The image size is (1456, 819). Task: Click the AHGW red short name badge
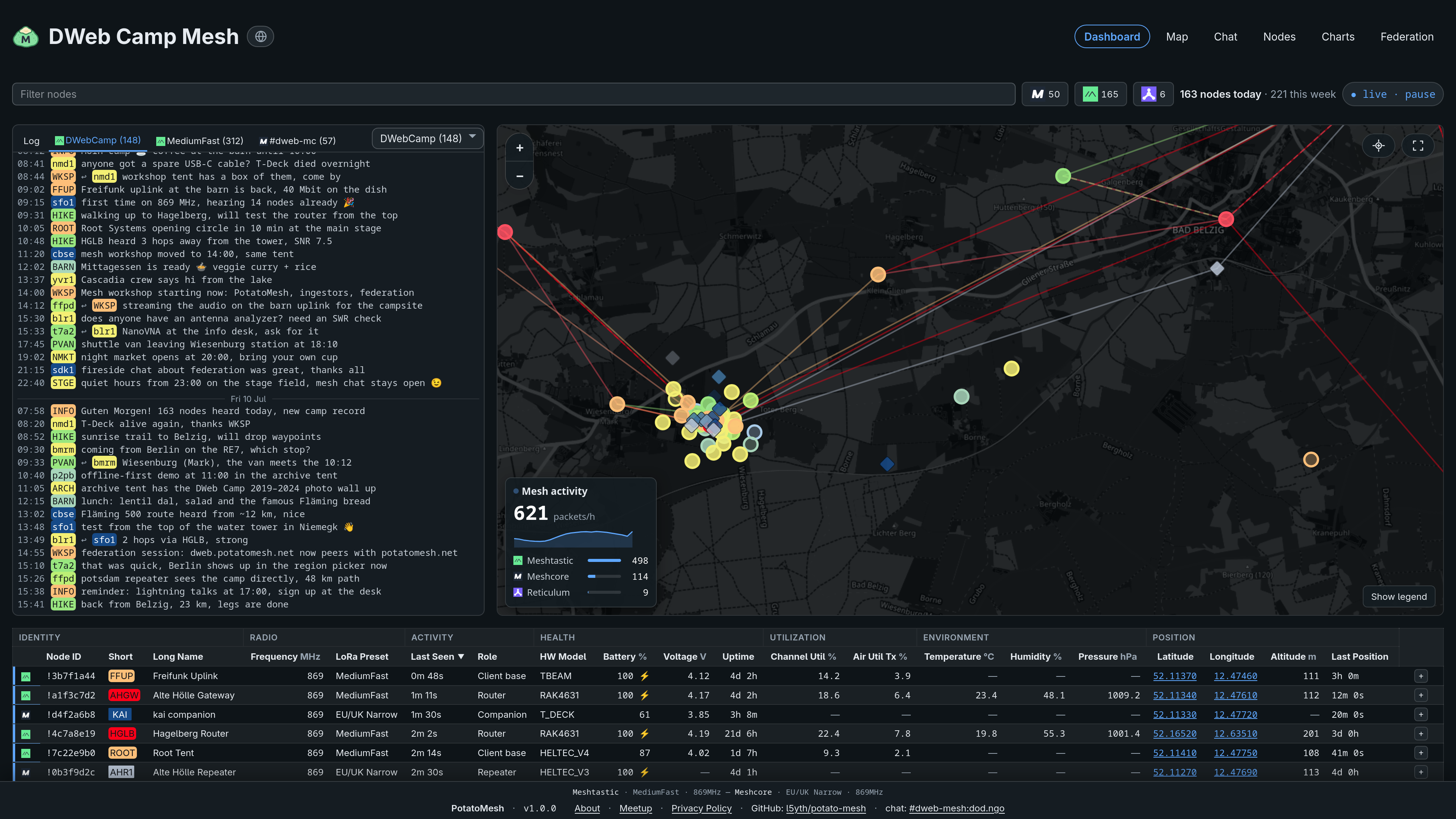tap(124, 695)
